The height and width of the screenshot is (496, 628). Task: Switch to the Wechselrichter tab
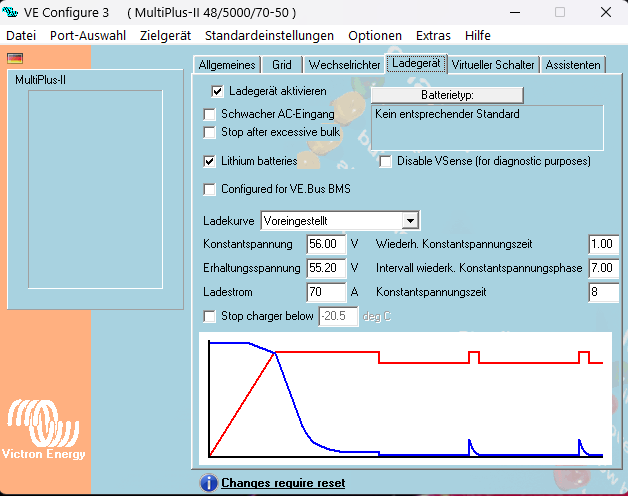(344, 65)
